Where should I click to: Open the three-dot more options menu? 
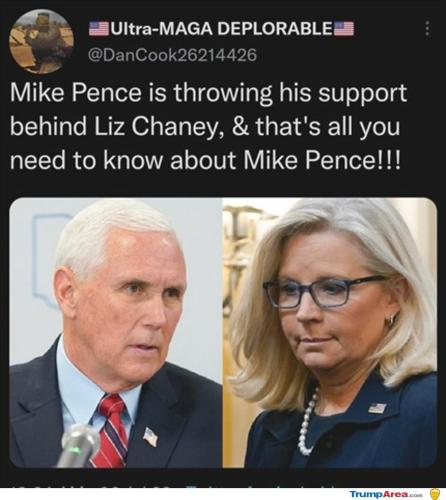tap(427, 29)
